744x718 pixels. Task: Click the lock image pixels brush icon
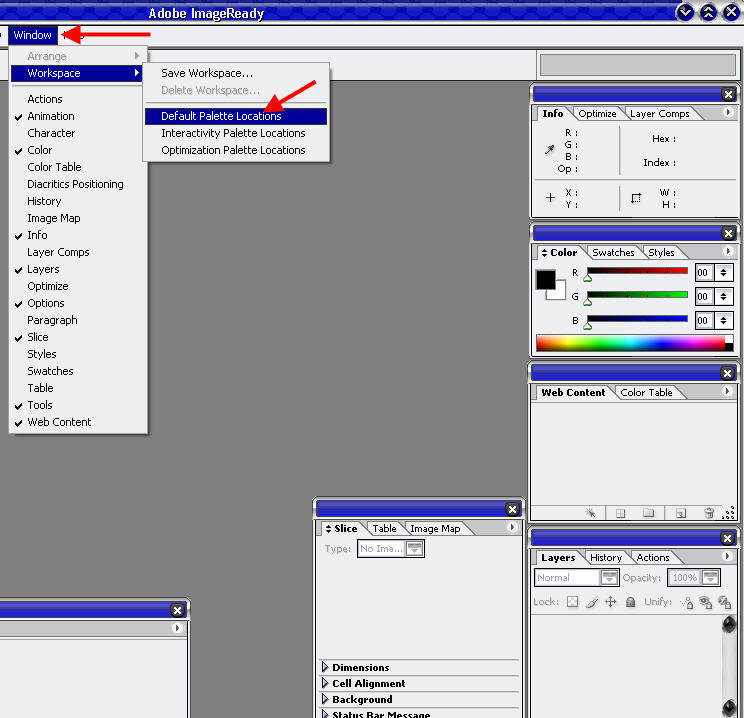click(592, 602)
